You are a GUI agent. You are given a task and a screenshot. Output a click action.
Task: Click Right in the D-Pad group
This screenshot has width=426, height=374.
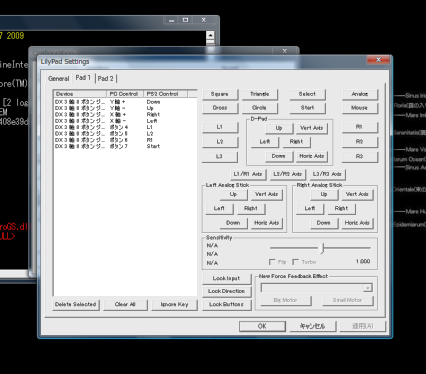click(x=297, y=142)
